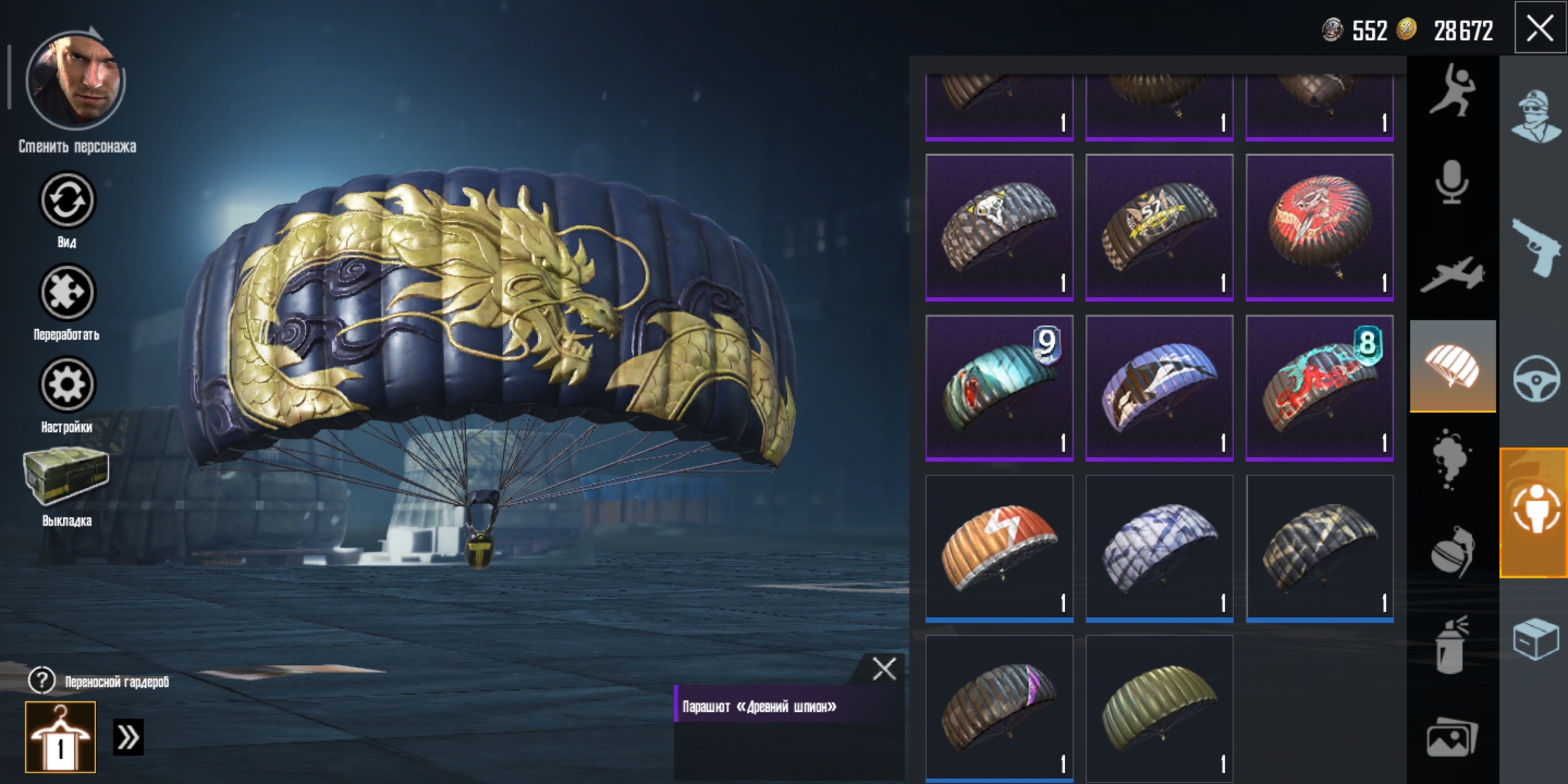
Task: Select the microphone voice category
Action: coord(1452,181)
